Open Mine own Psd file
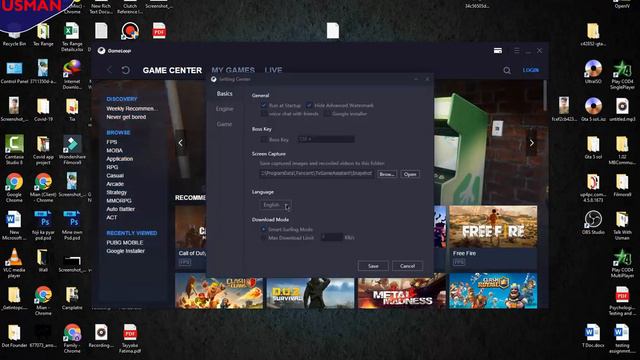This screenshot has width=640, height=360. 72,225
